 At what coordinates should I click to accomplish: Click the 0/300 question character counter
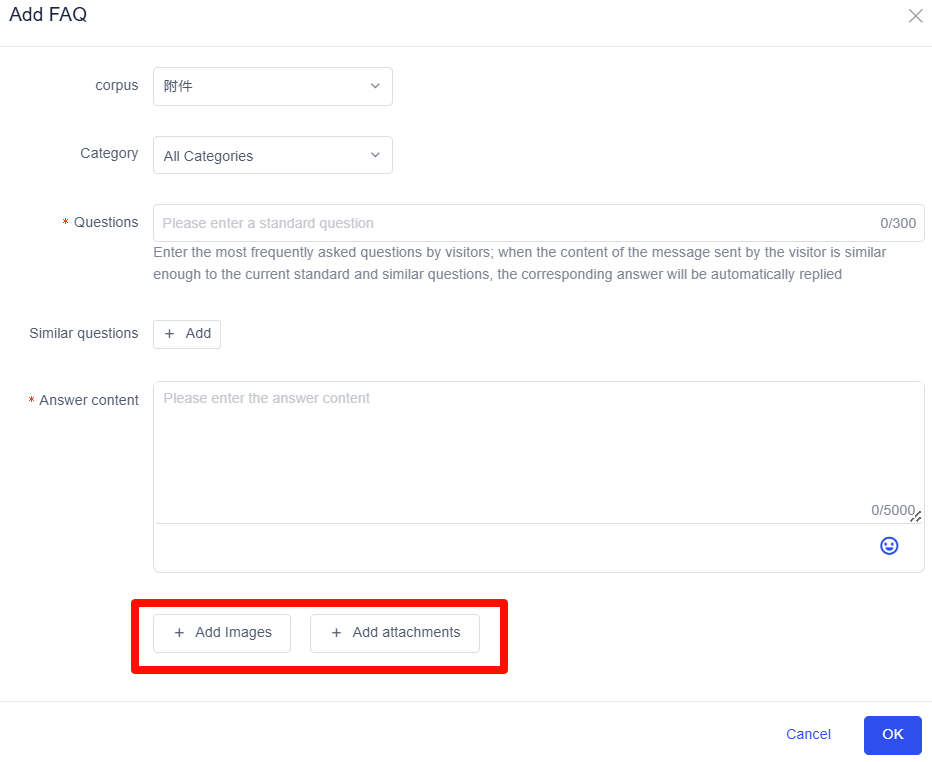(x=898, y=223)
